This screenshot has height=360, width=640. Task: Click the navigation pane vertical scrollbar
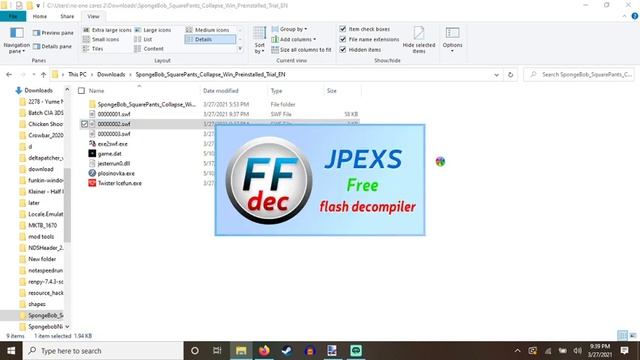[x=67, y=204]
